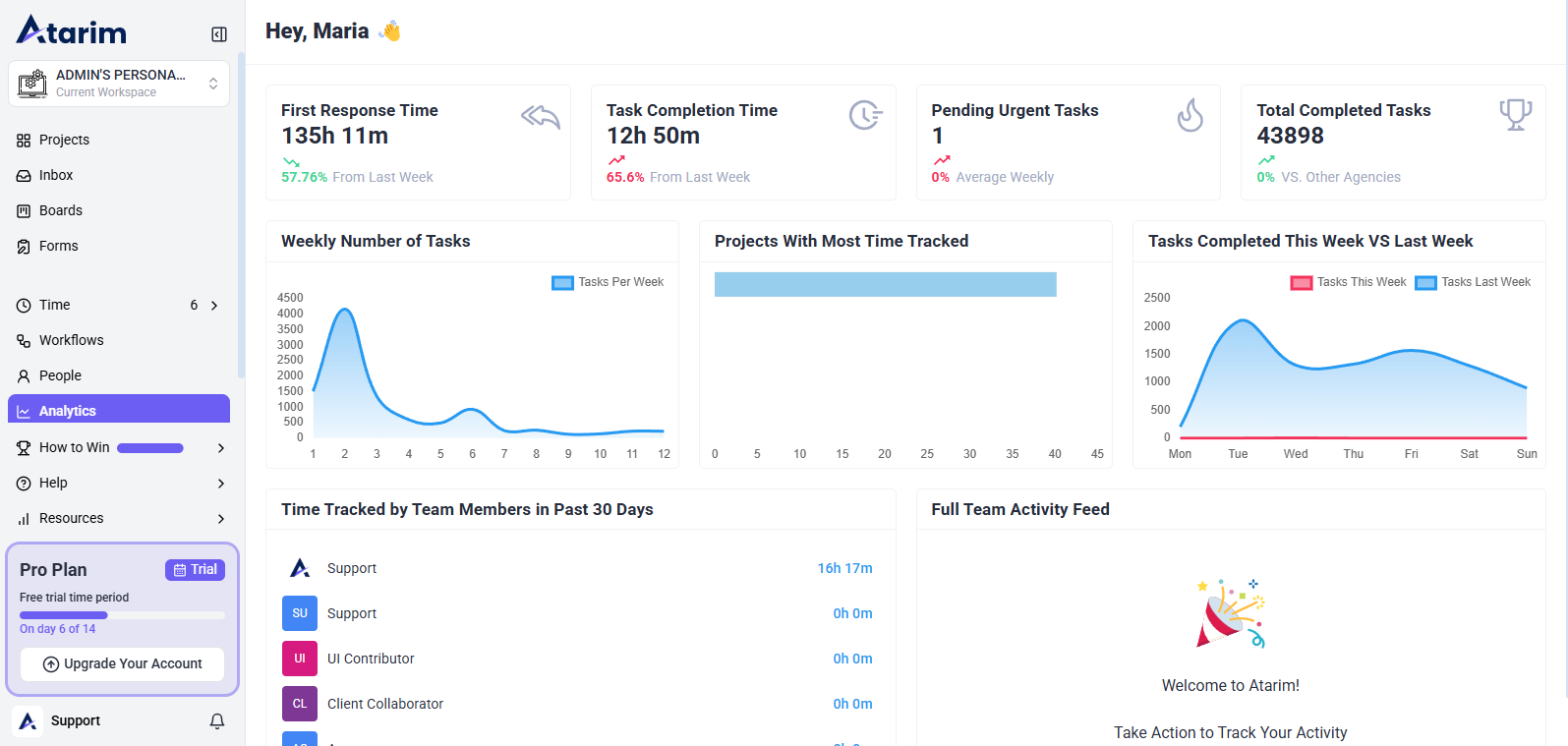
Task: Click the Atarim logo
Action: pos(72,31)
